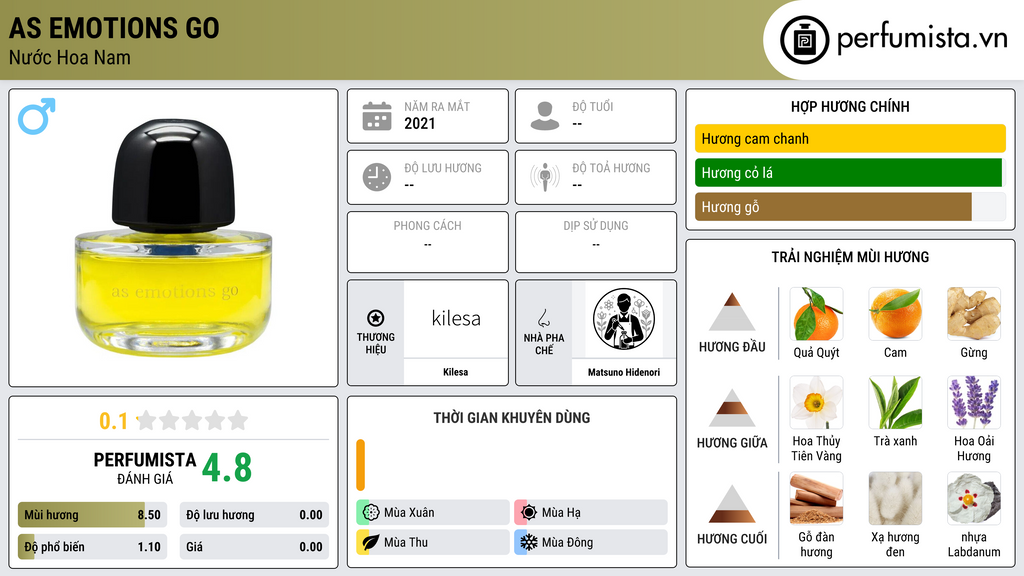Click the Gừng ginger note image
The image size is (1024, 576).
click(974, 314)
